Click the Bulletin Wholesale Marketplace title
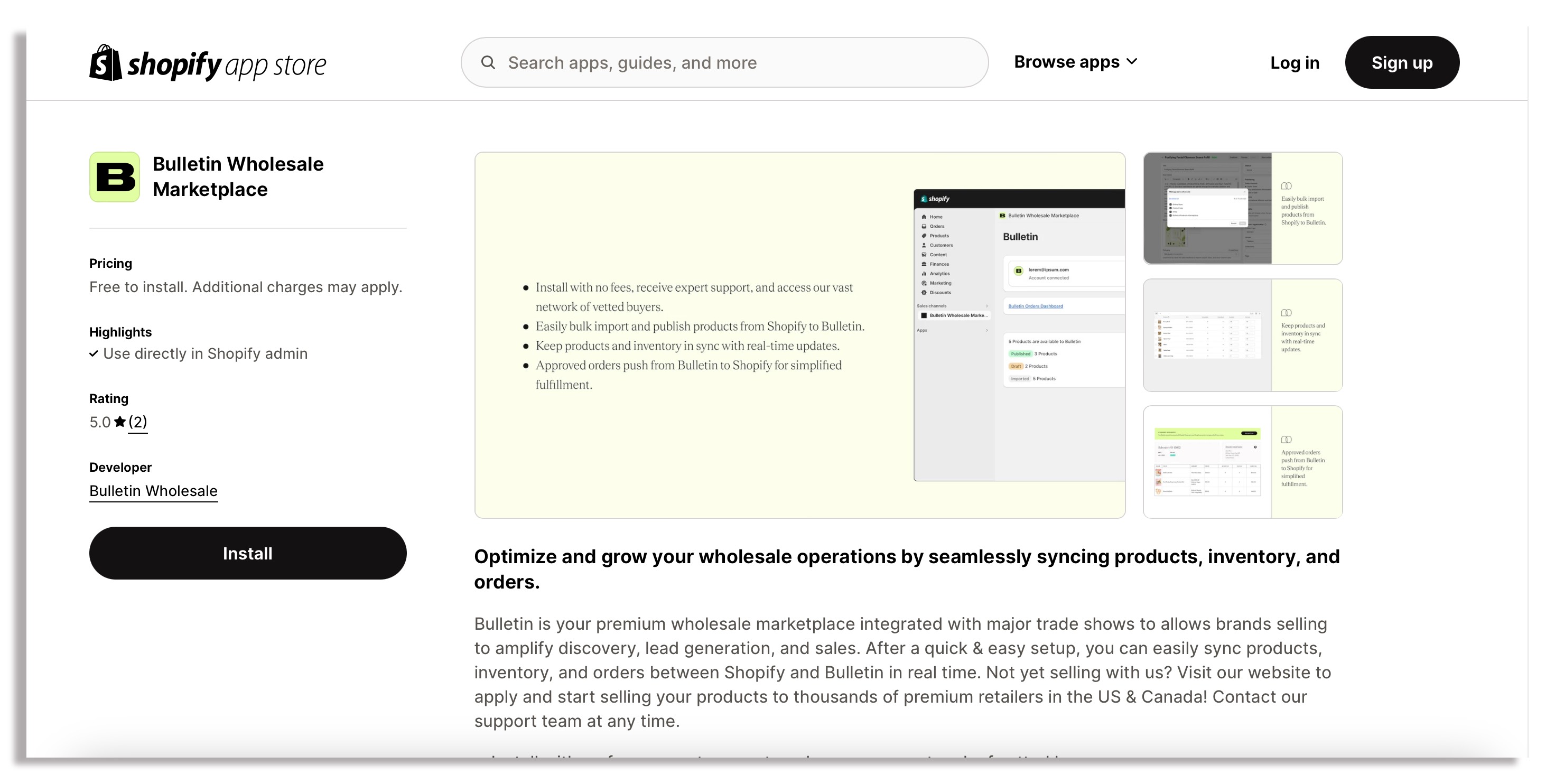1555x784 pixels. coord(238,177)
